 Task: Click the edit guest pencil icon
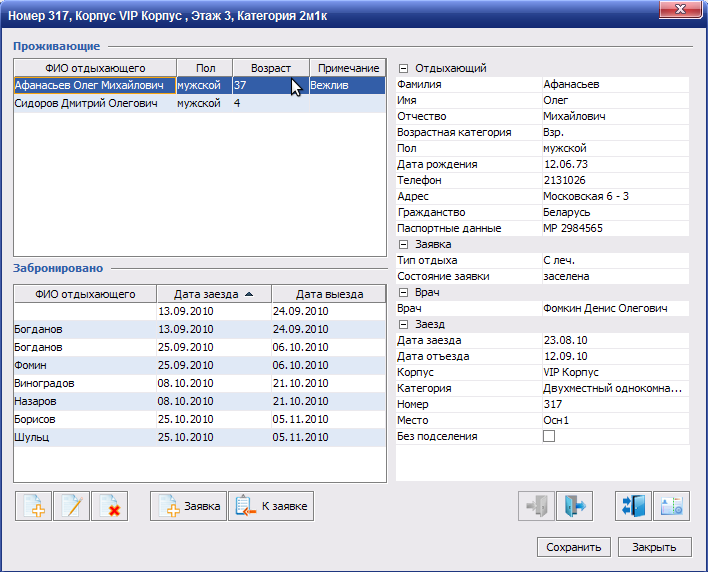tap(71, 506)
